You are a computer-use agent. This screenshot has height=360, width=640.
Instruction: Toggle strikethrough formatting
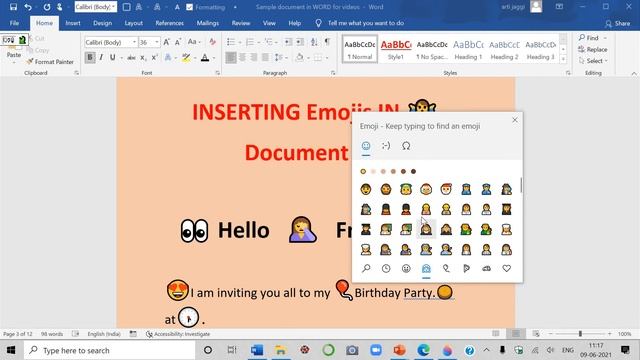tap(131, 58)
